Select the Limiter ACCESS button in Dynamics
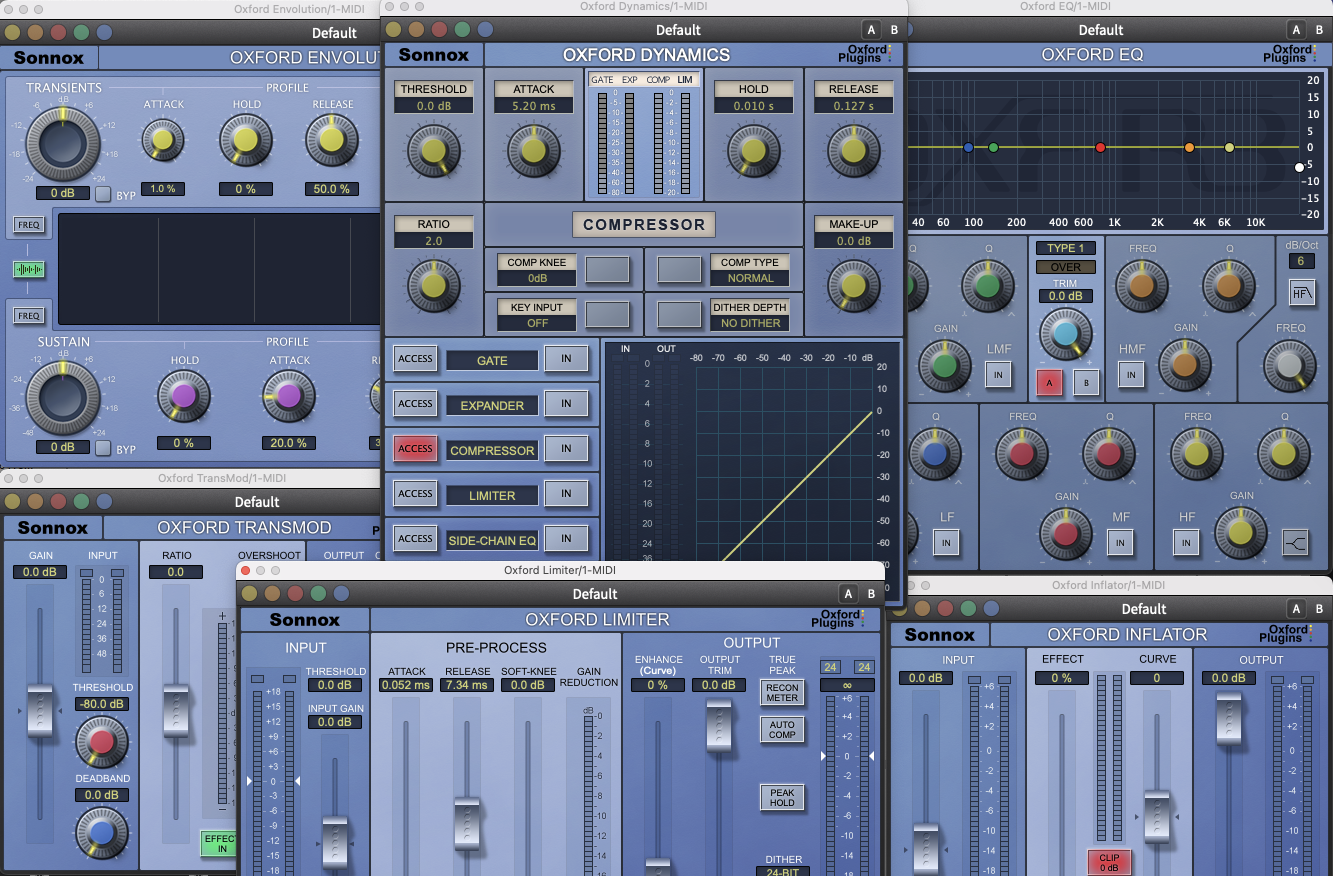This screenshot has height=876, width=1333. 415,494
